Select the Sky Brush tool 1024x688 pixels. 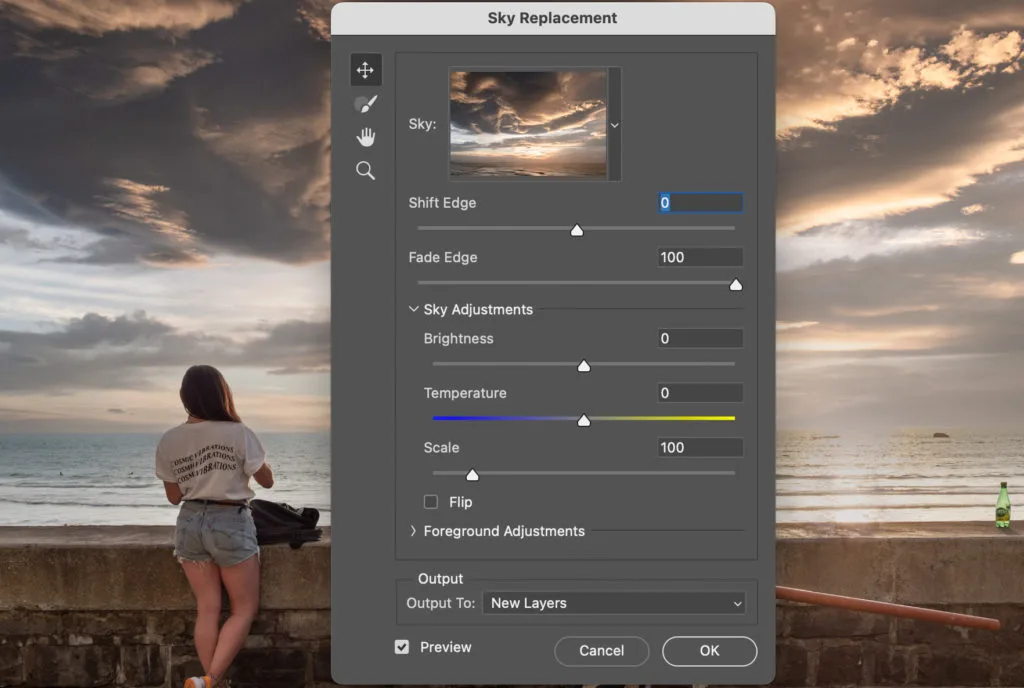pyautogui.click(x=365, y=103)
